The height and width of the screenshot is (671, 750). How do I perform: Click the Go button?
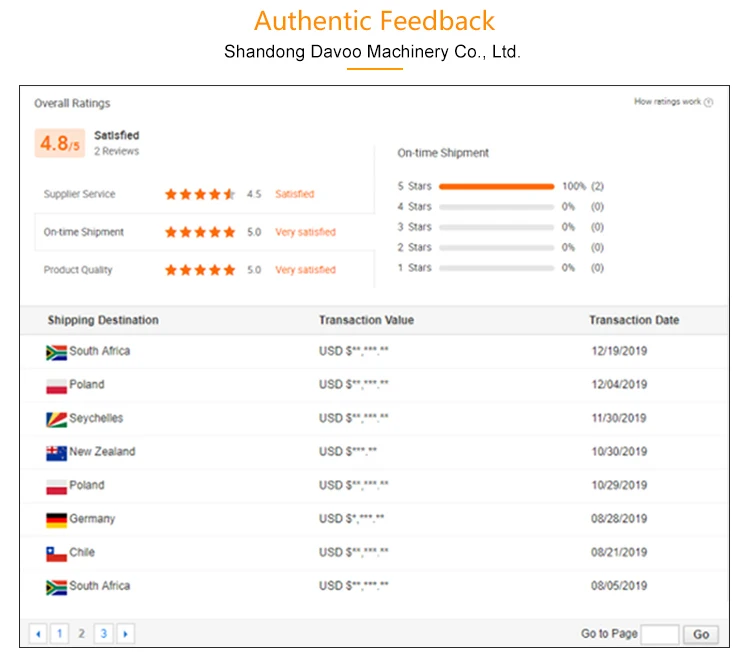[701, 634]
